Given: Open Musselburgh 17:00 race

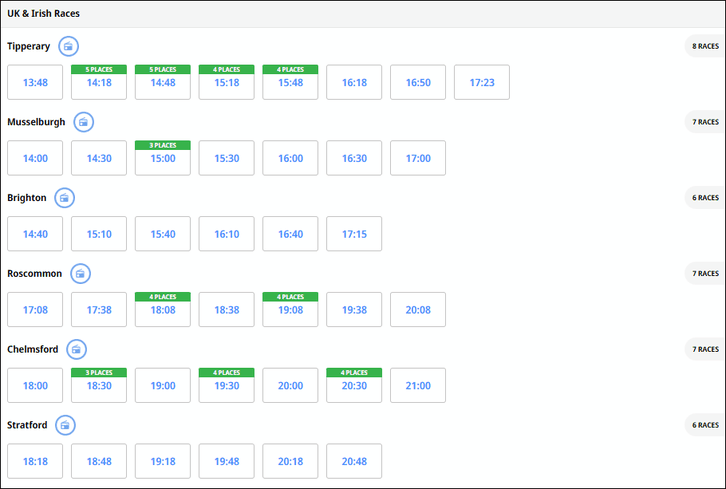Looking at the screenshot, I should click(x=418, y=158).
